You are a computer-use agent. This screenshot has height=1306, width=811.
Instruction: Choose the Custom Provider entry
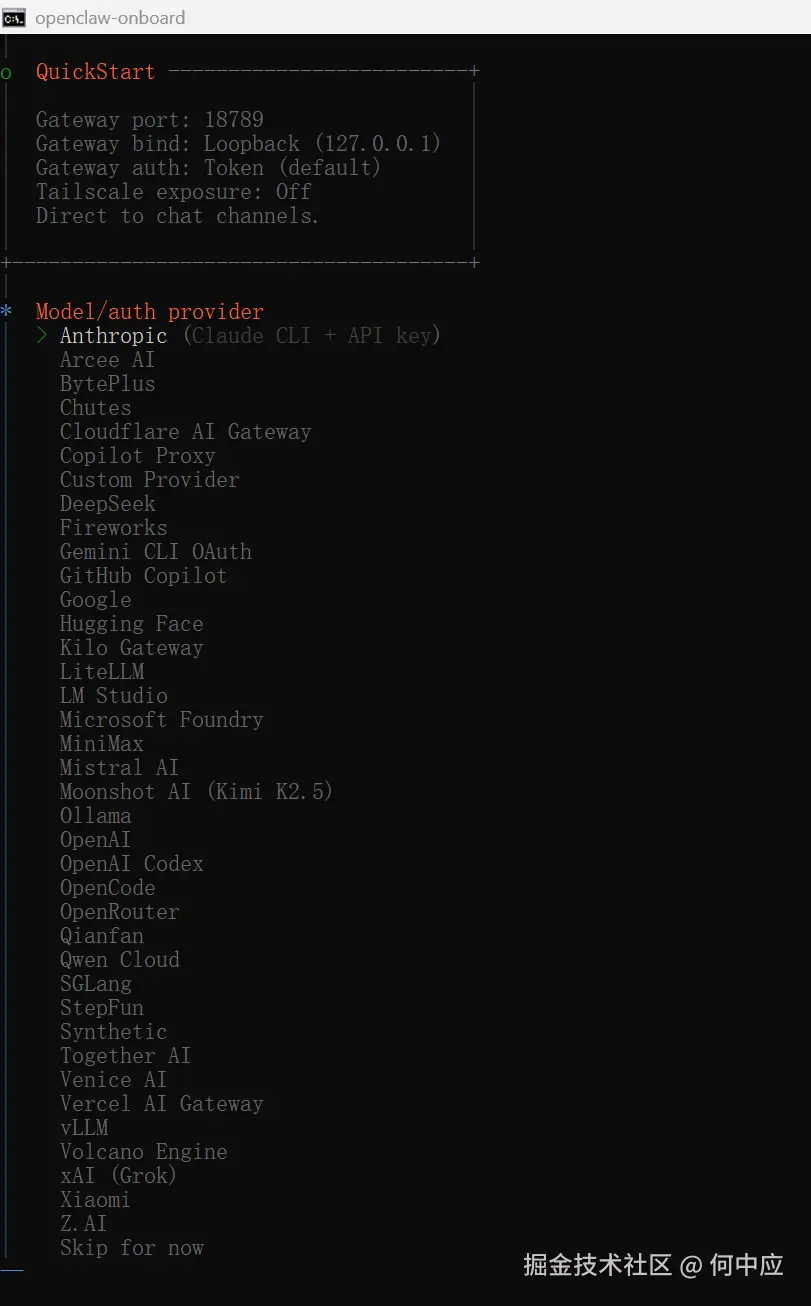tap(149, 480)
